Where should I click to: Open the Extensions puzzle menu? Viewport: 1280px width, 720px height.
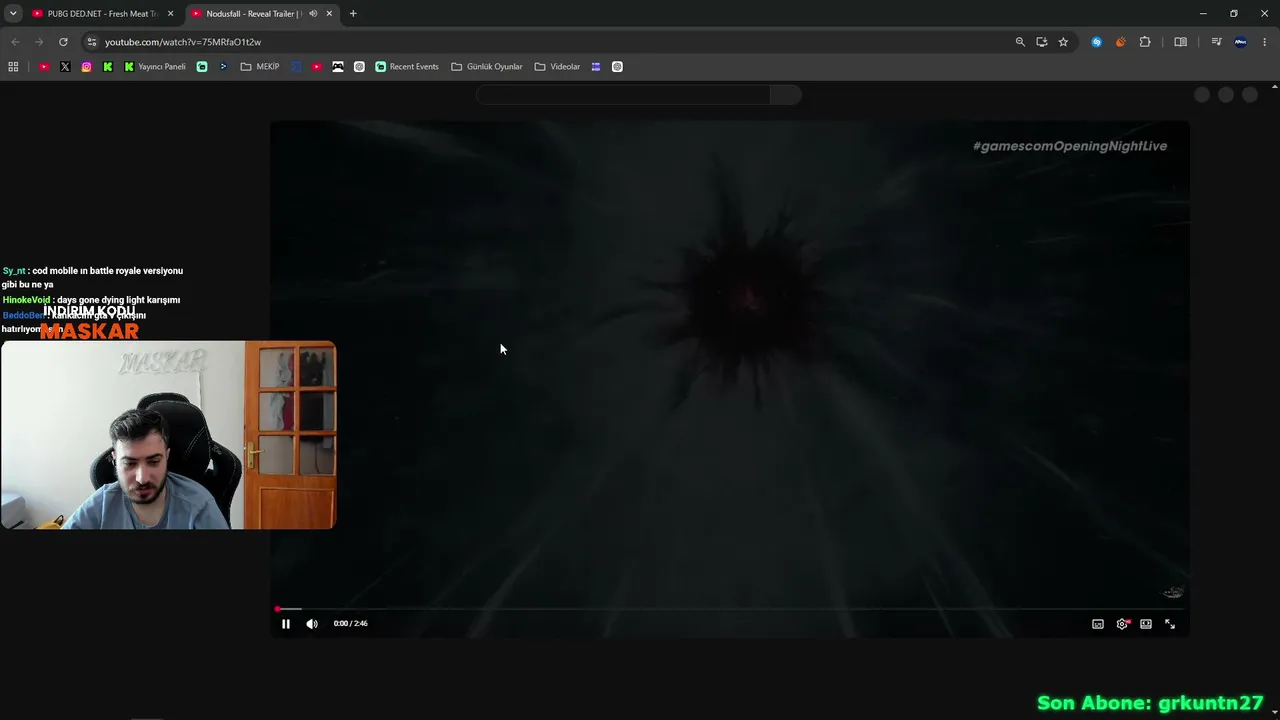pos(1145,42)
